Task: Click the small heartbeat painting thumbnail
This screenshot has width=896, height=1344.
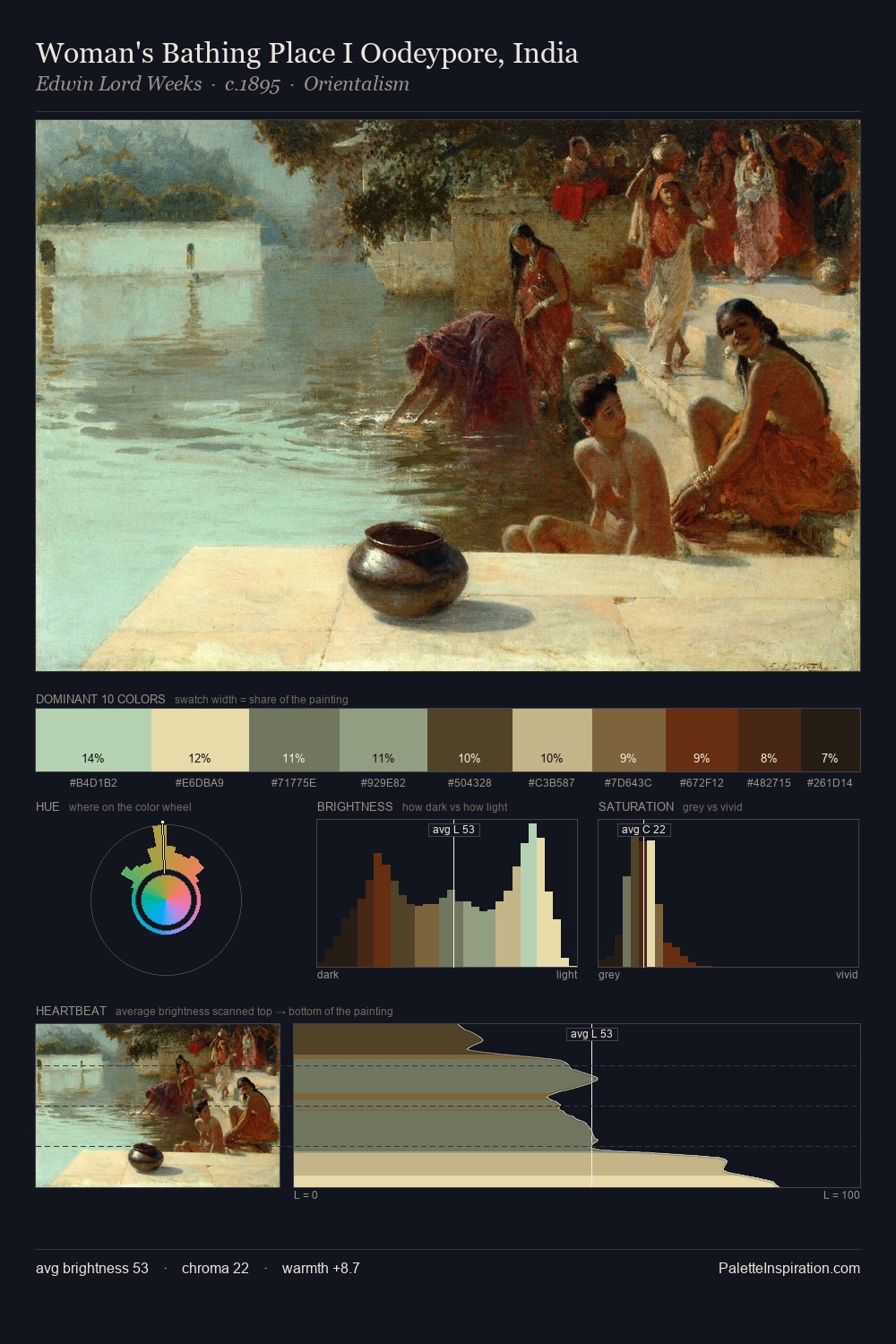Action: [158, 1106]
